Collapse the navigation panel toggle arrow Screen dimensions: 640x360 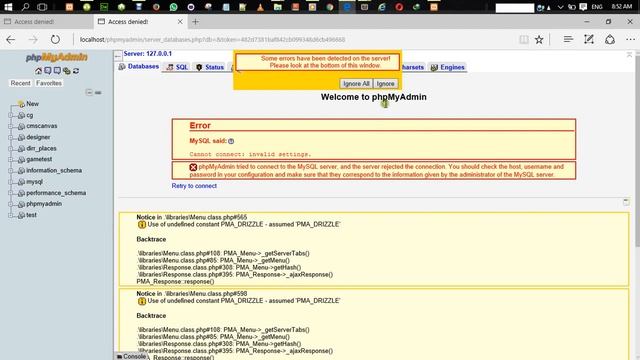coord(118,56)
